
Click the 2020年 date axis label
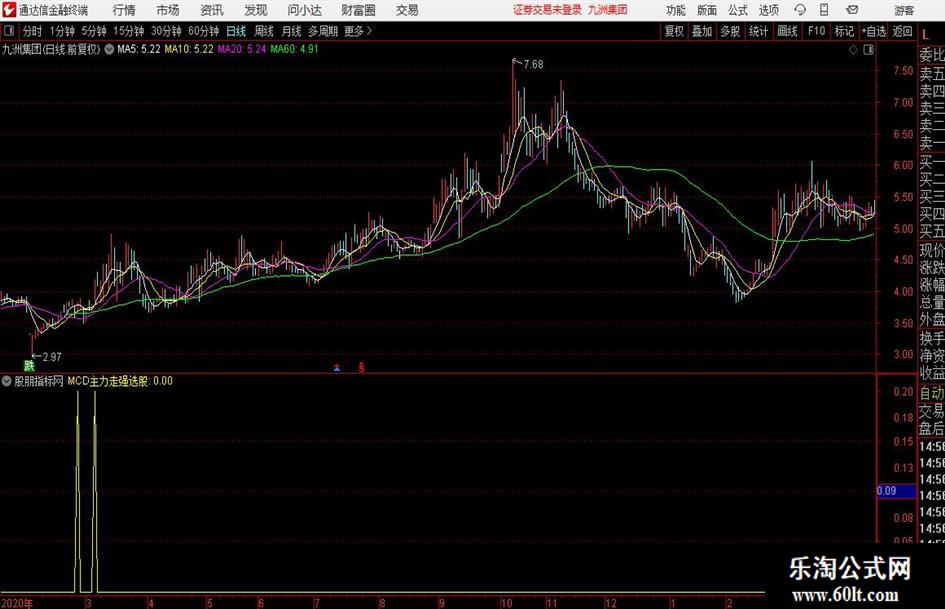[x=17, y=603]
